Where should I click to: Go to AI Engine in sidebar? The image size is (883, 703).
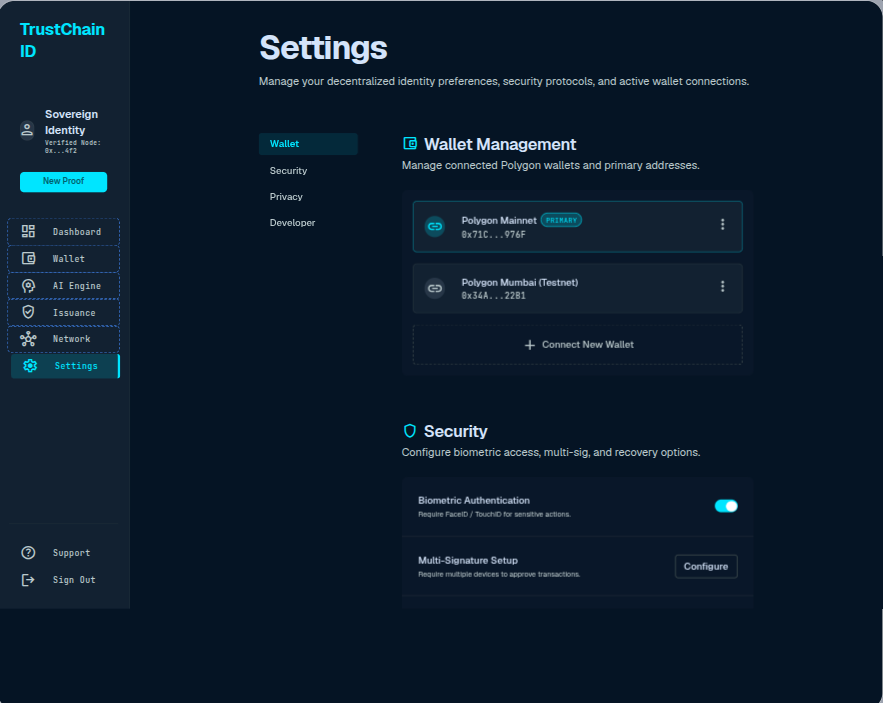63,286
